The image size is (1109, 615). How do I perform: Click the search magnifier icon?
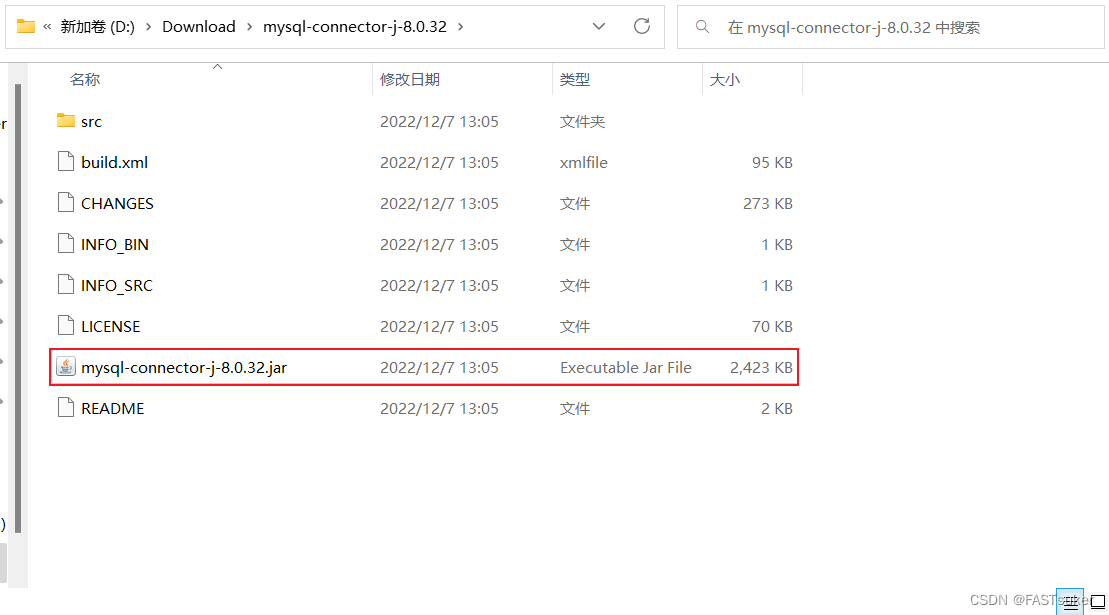pos(702,27)
